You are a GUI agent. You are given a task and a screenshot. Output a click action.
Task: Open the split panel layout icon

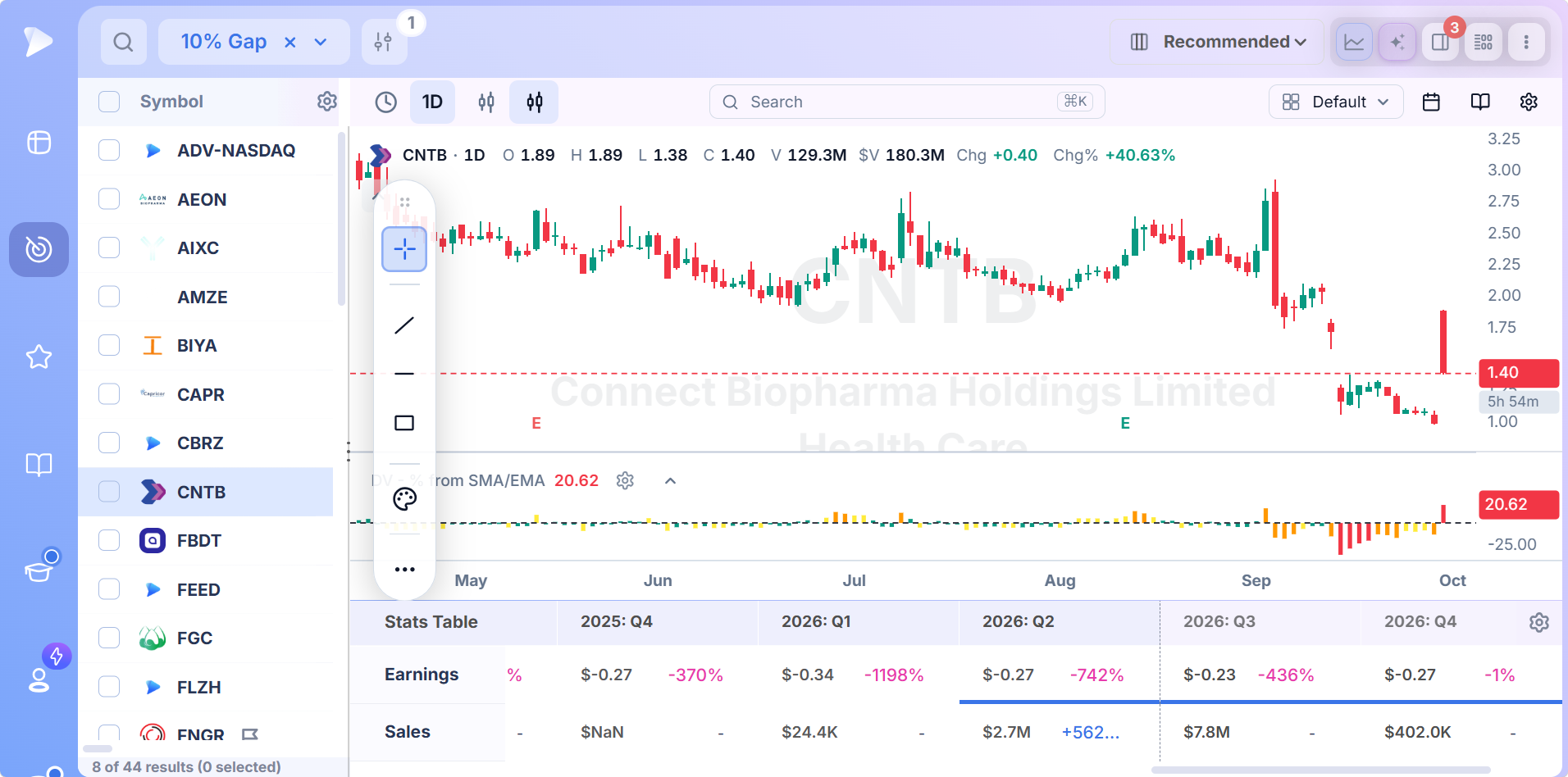1440,42
